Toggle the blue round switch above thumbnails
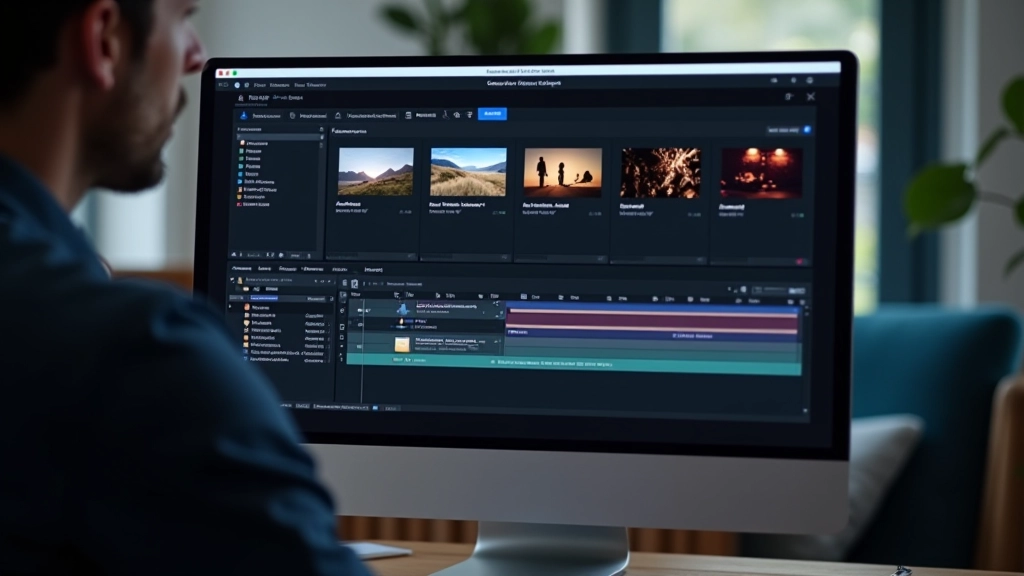 tap(807, 130)
